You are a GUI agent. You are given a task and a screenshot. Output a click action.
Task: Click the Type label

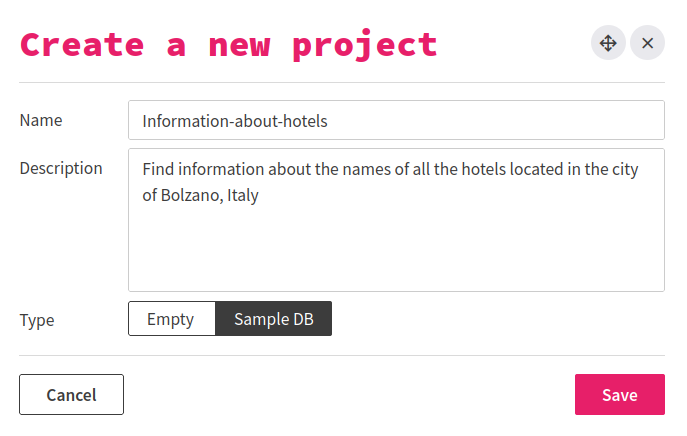pyautogui.click(x=37, y=320)
